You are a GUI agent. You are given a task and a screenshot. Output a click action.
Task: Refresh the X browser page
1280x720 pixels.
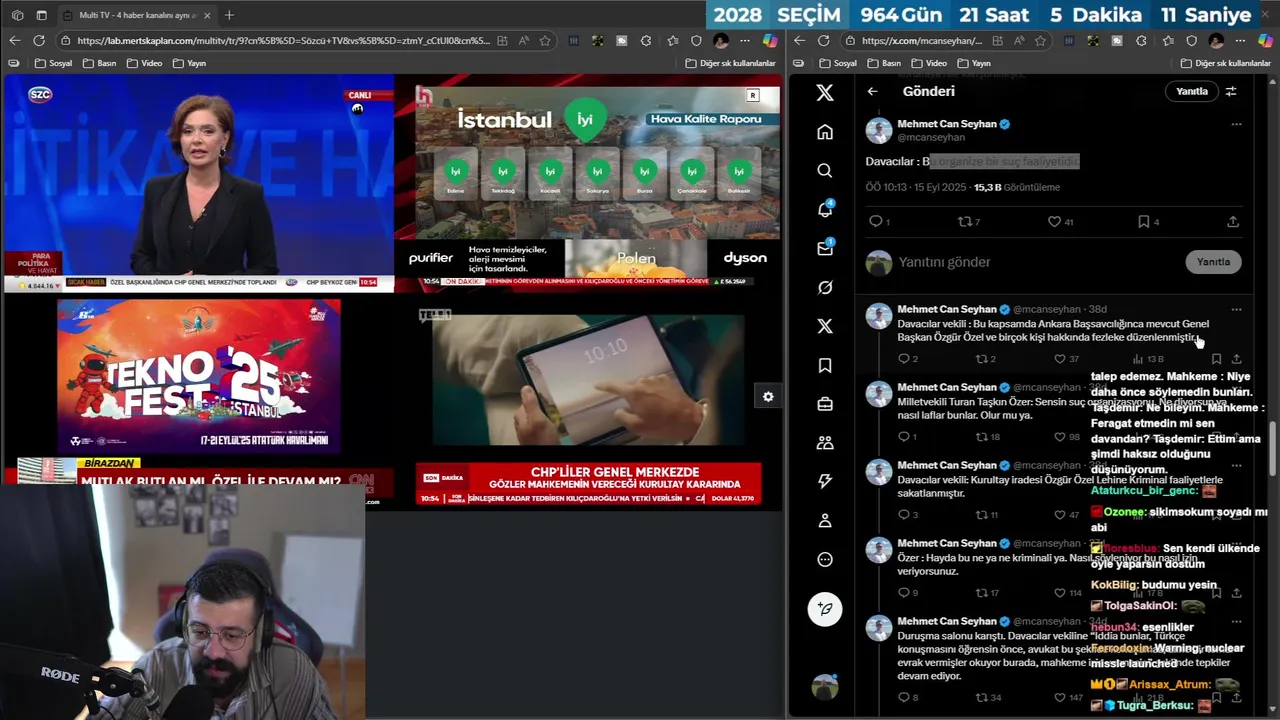(x=823, y=41)
